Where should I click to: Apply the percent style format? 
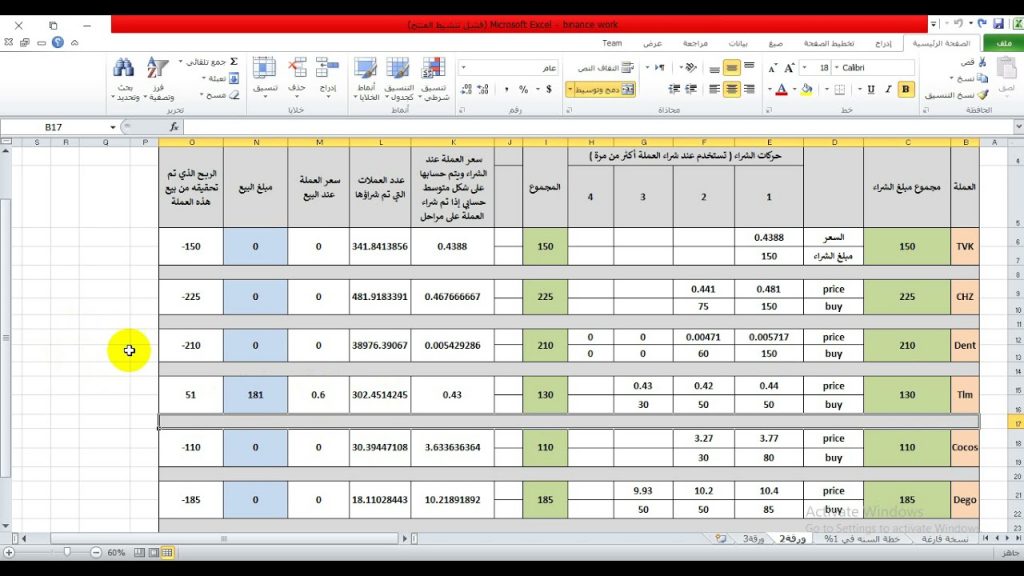(x=523, y=89)
